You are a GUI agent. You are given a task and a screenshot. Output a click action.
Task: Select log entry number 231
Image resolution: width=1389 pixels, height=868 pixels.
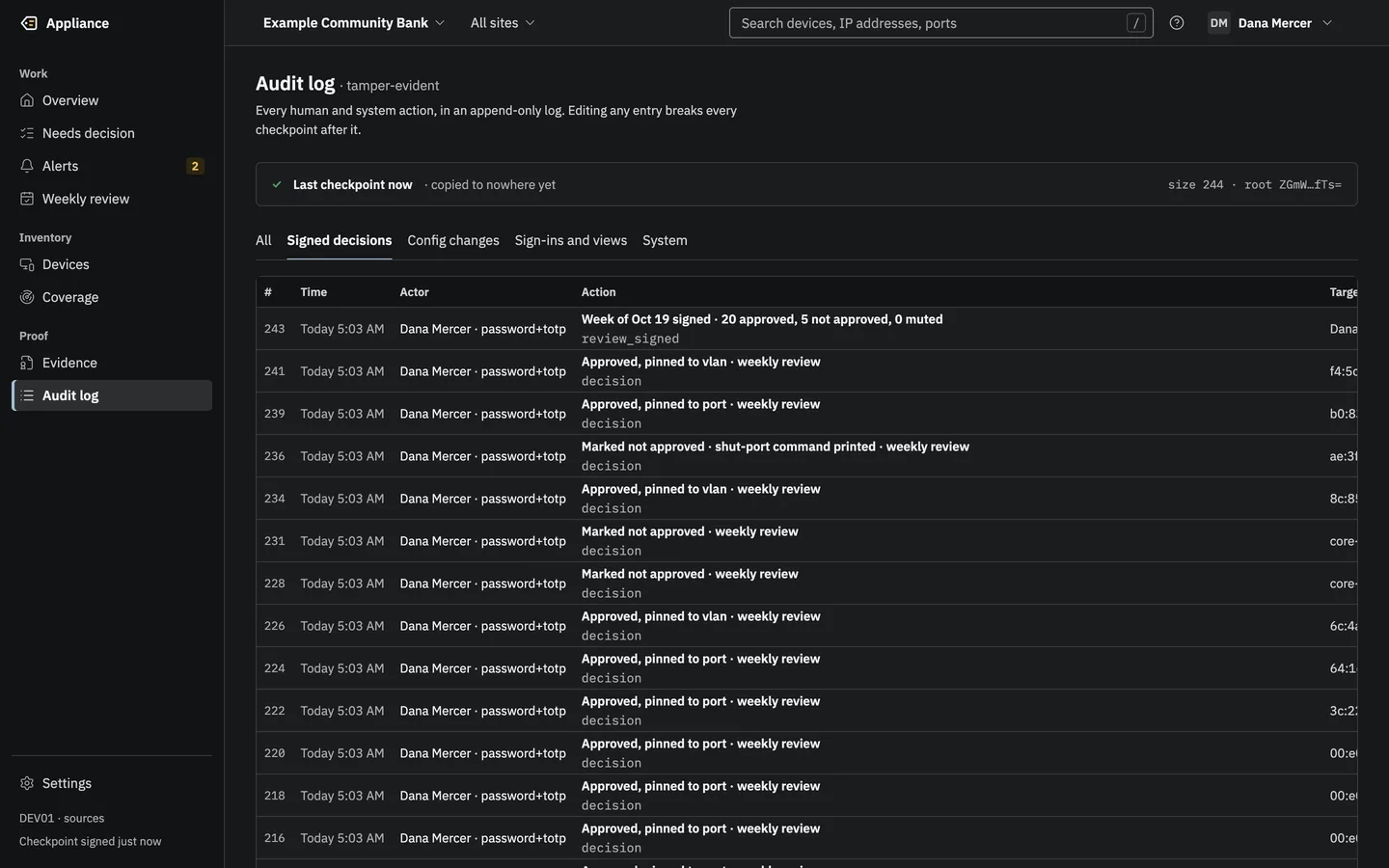(806, 541)
